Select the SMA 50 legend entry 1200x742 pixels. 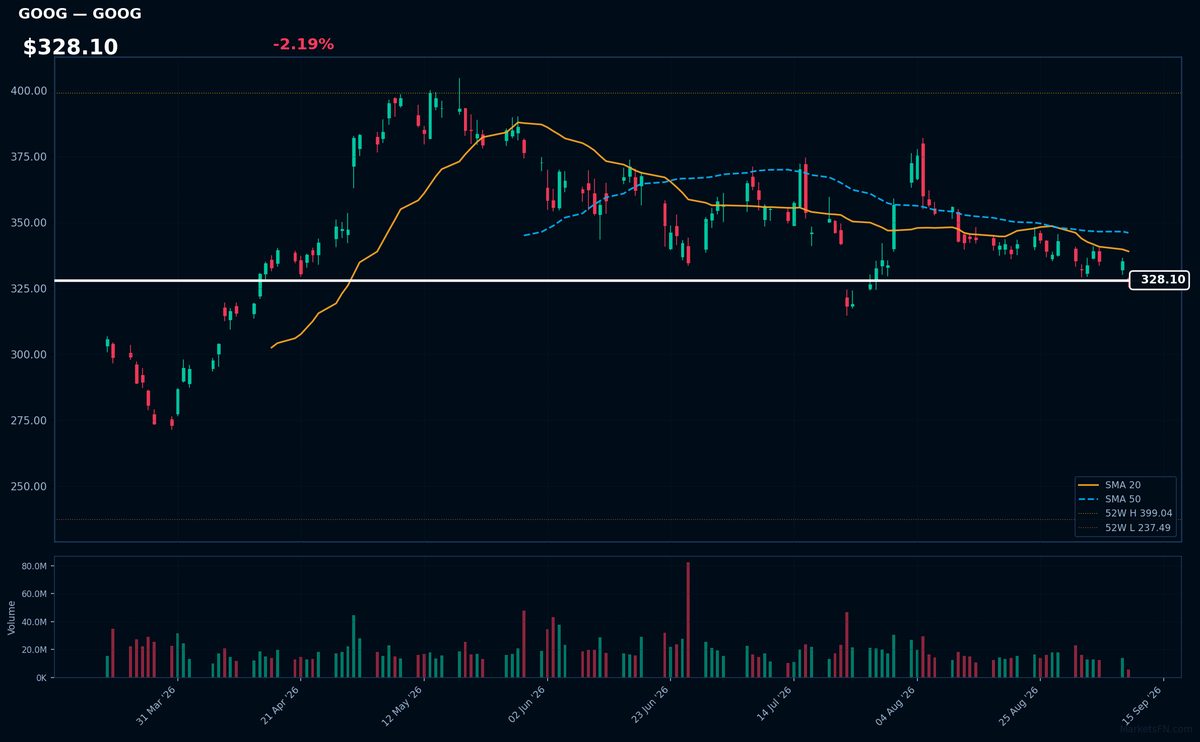(1123, 499)
